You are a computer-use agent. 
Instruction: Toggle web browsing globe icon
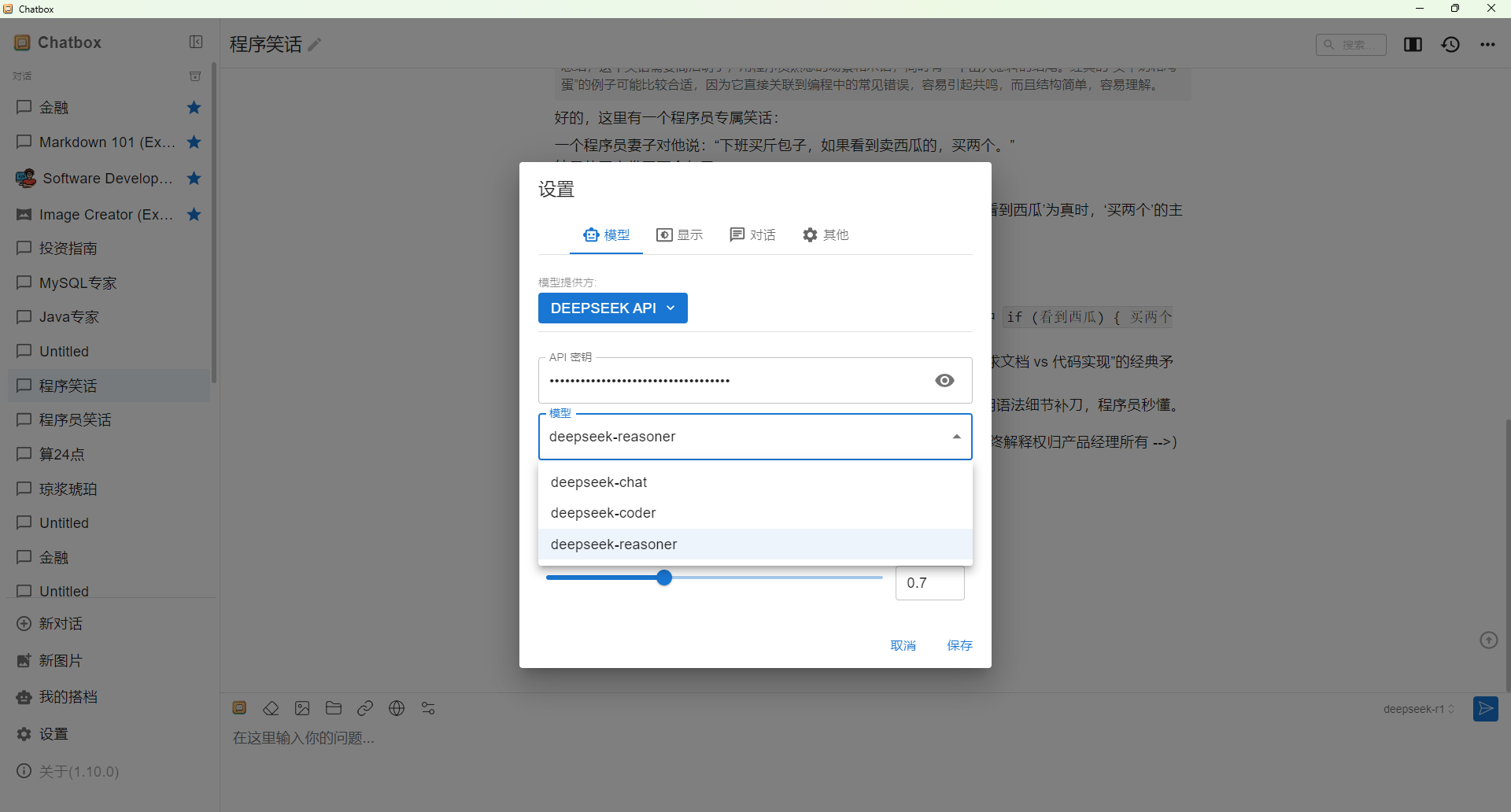tap(397, 709)
